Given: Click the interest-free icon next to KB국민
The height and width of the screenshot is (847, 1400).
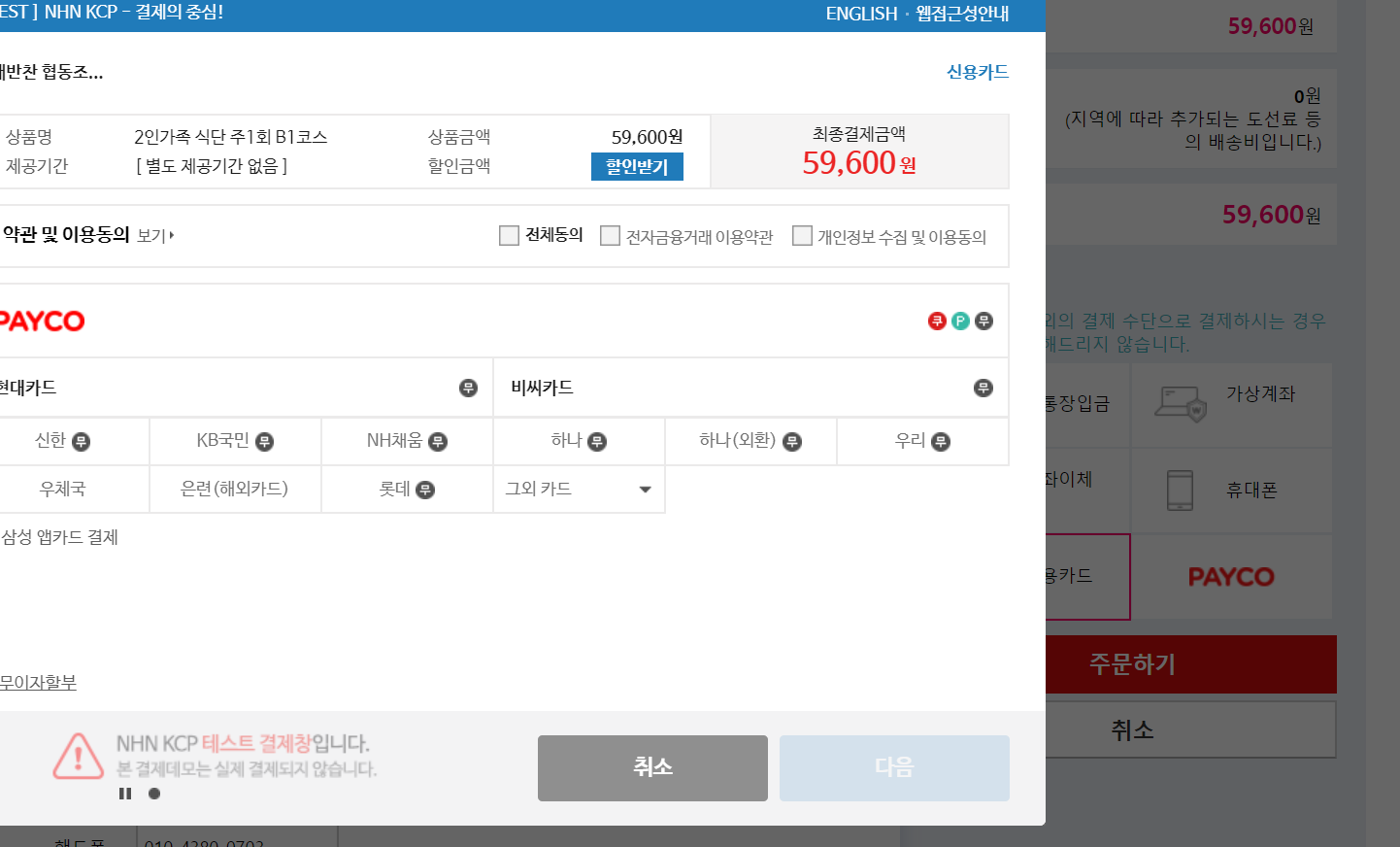Looking at the screenshot, I should (264, 442).
